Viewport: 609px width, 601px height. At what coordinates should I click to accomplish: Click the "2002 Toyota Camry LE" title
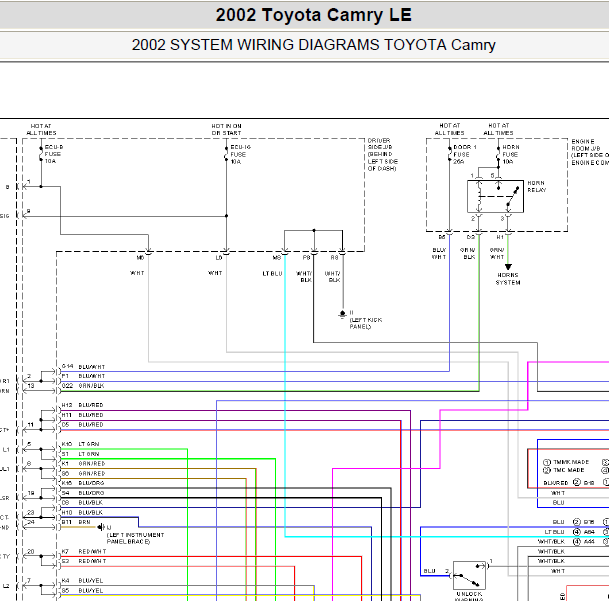click(313, 15)
